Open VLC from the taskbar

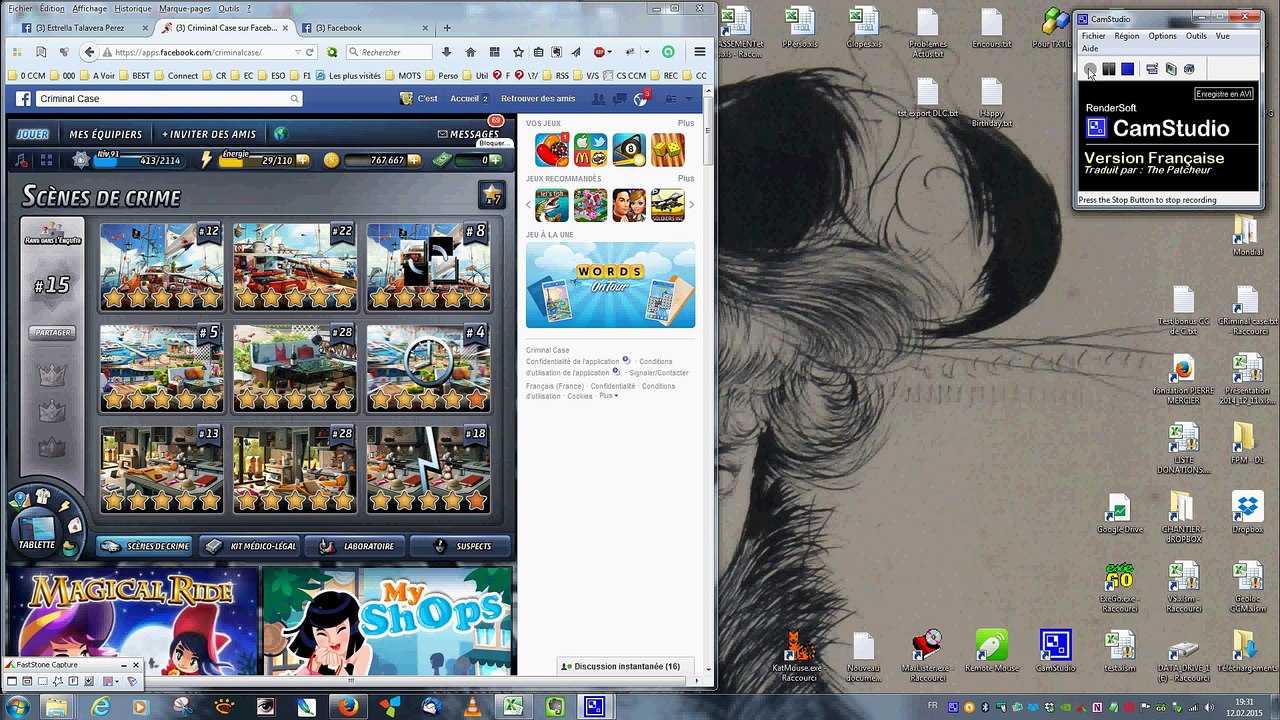point(472,707)
